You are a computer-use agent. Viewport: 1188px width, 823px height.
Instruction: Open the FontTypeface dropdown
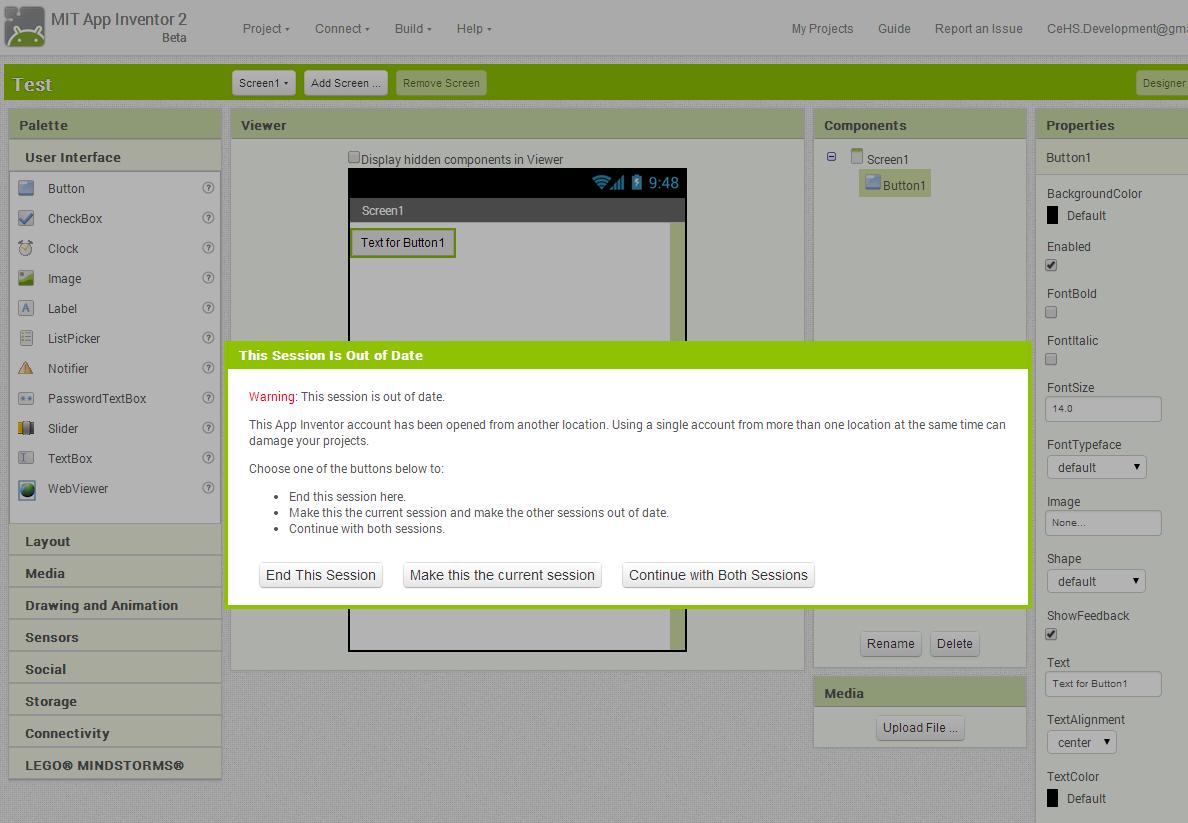1096,467
